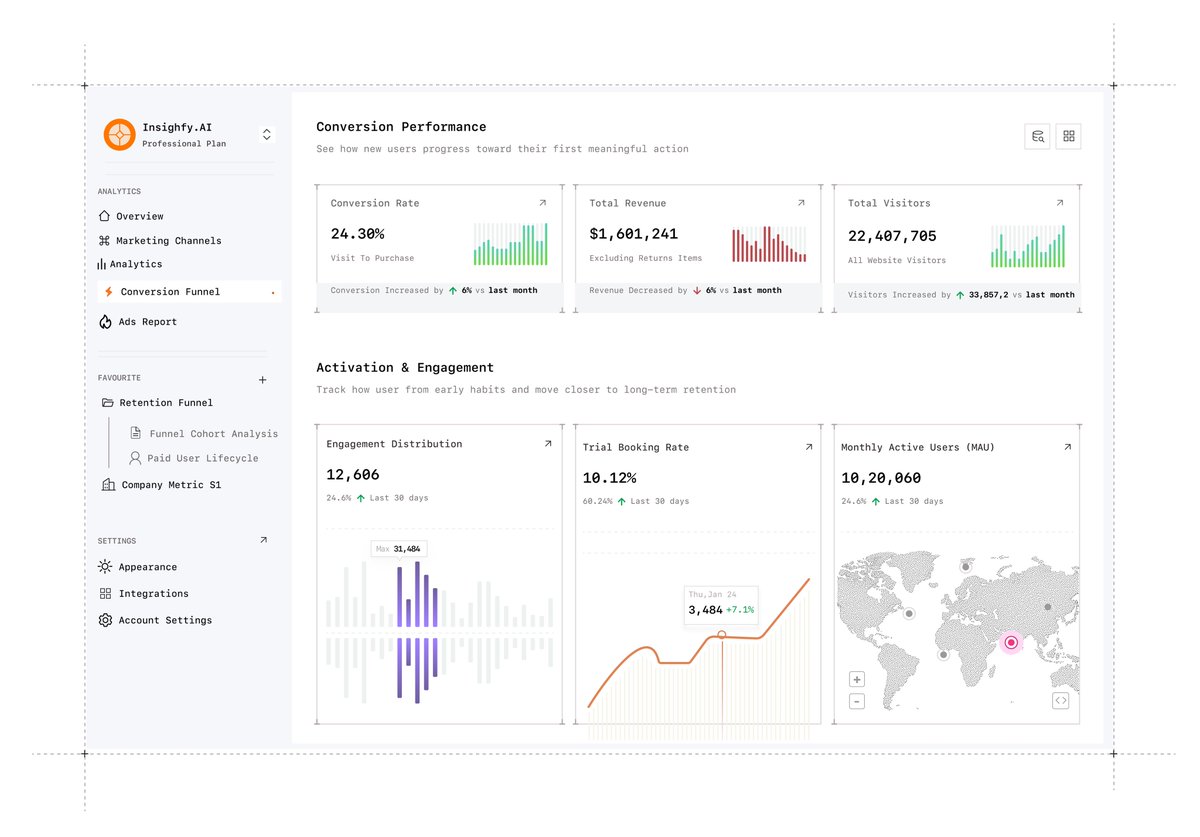Click the Trial Booking value 10.12%

609,478
